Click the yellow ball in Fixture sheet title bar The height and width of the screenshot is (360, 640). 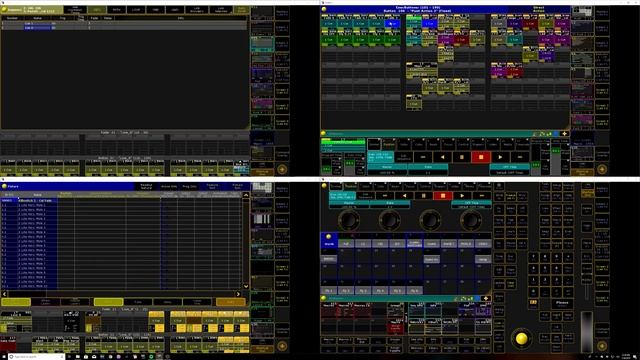4,187
